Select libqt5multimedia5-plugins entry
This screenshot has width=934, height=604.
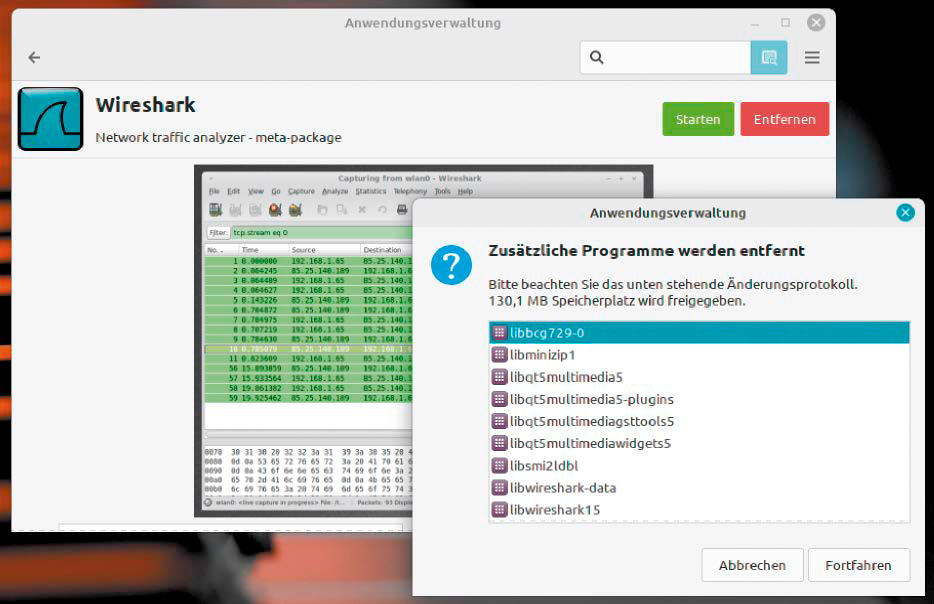(x=699, y=399)
